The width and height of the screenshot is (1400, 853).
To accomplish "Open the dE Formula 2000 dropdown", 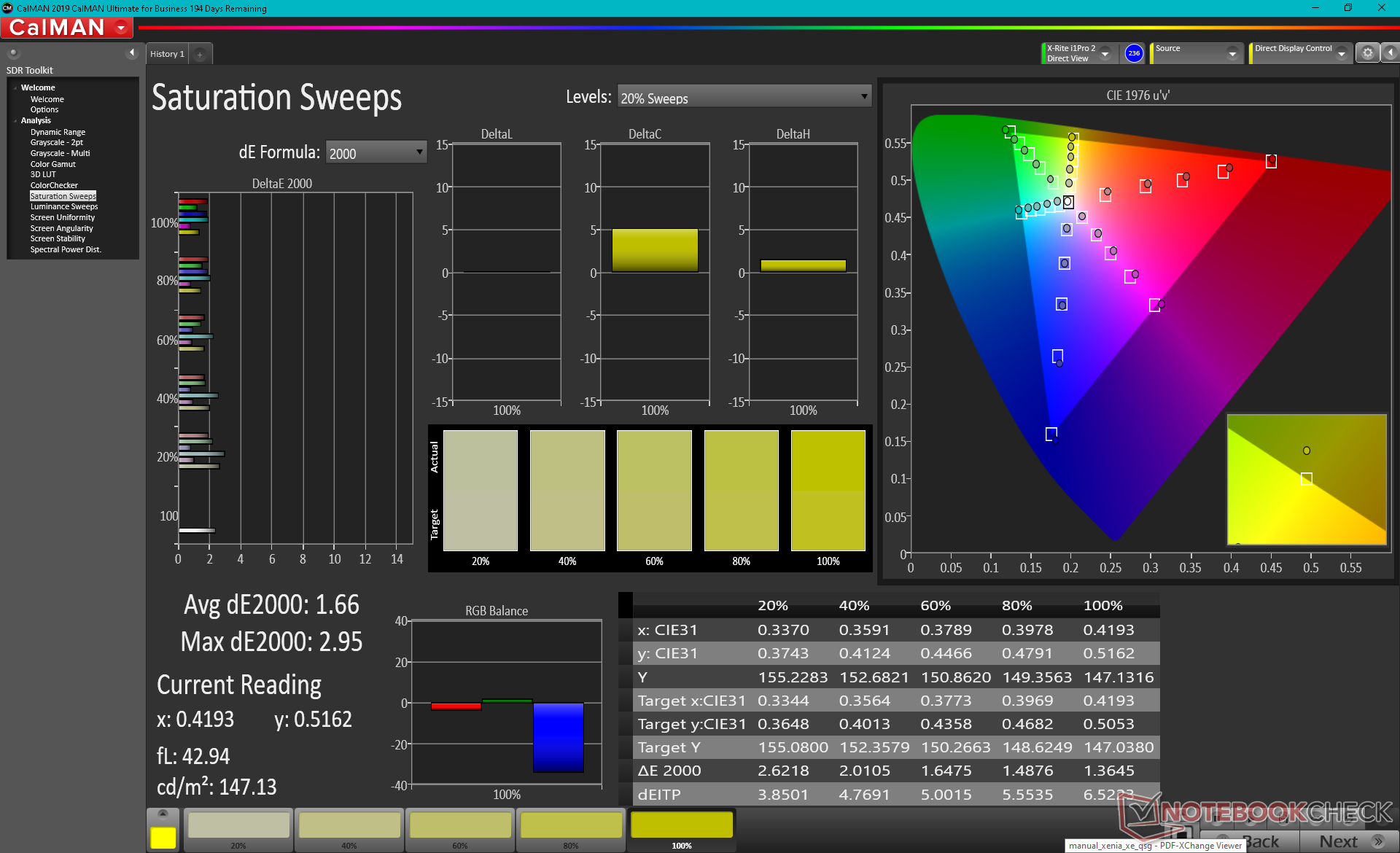I will (376, 152).
